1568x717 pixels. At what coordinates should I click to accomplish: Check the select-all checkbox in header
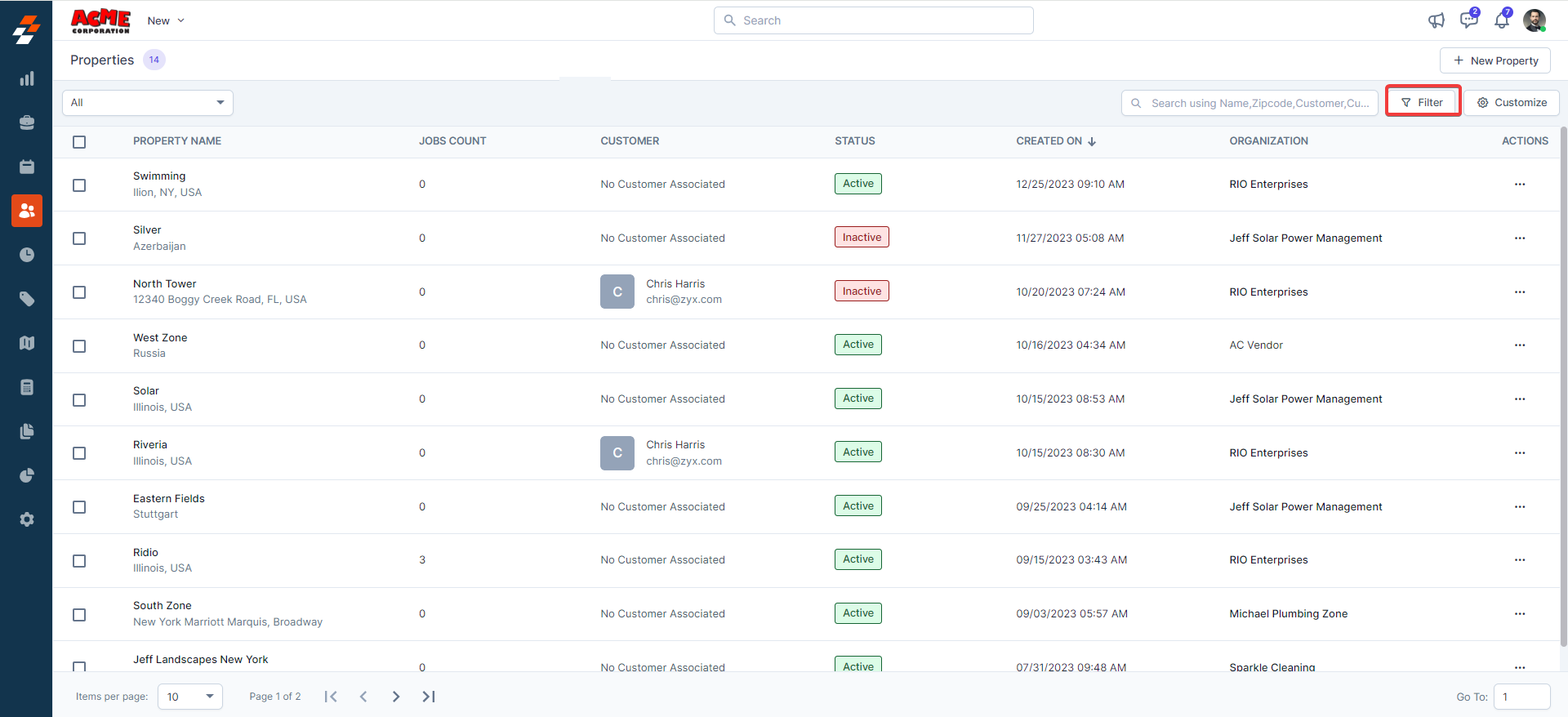[79, 142]
